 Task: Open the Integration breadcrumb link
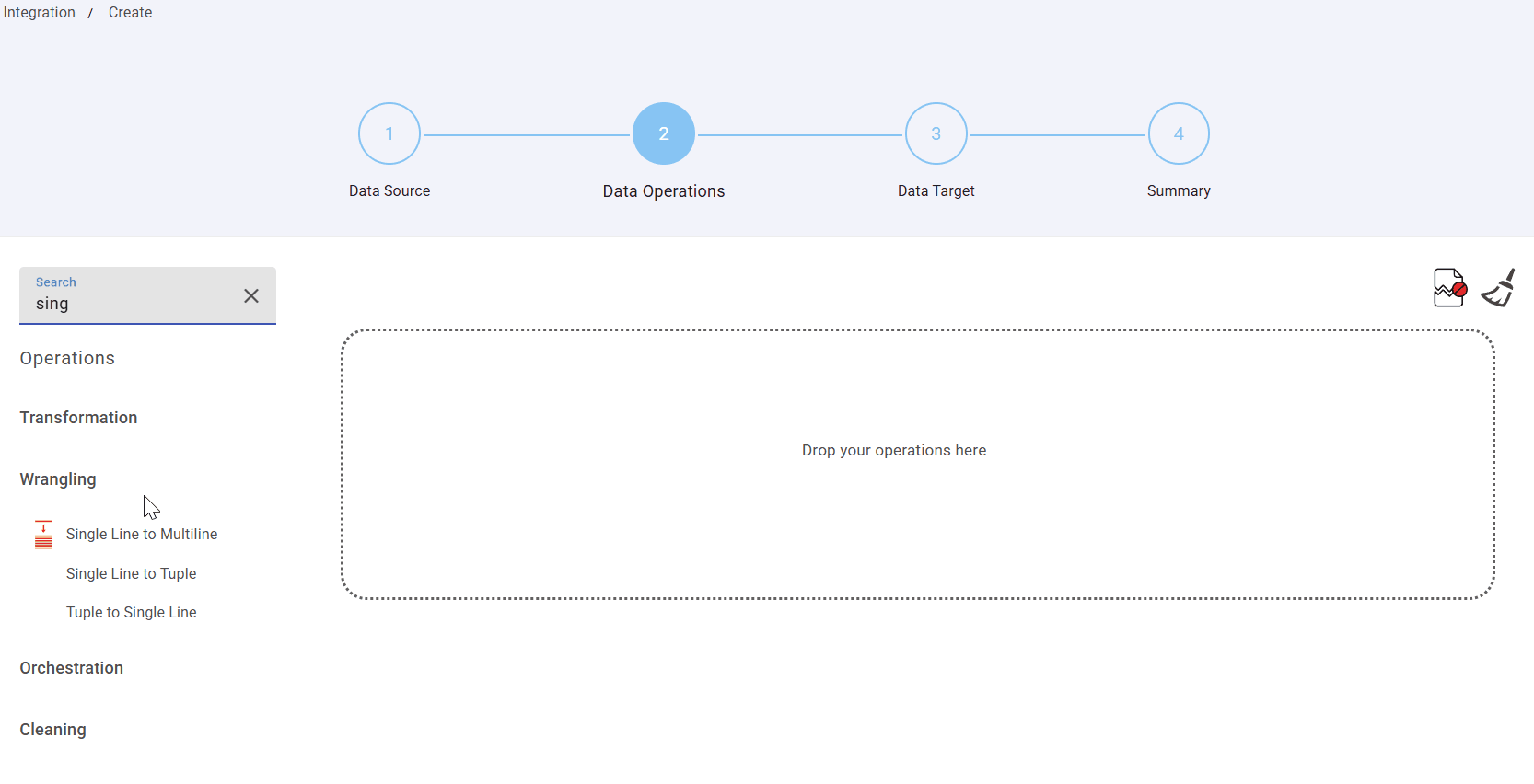point(40,13)
